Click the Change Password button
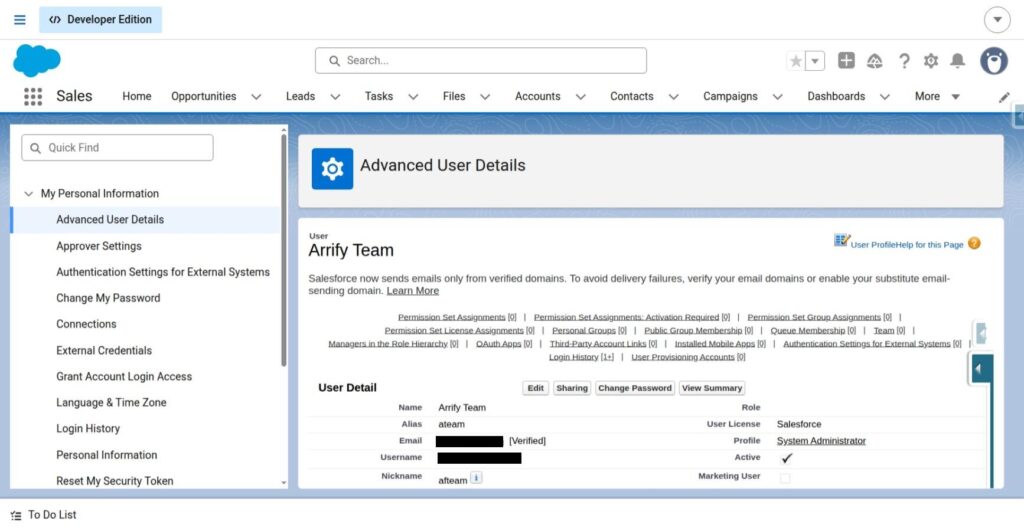 (x=635, y=388)
